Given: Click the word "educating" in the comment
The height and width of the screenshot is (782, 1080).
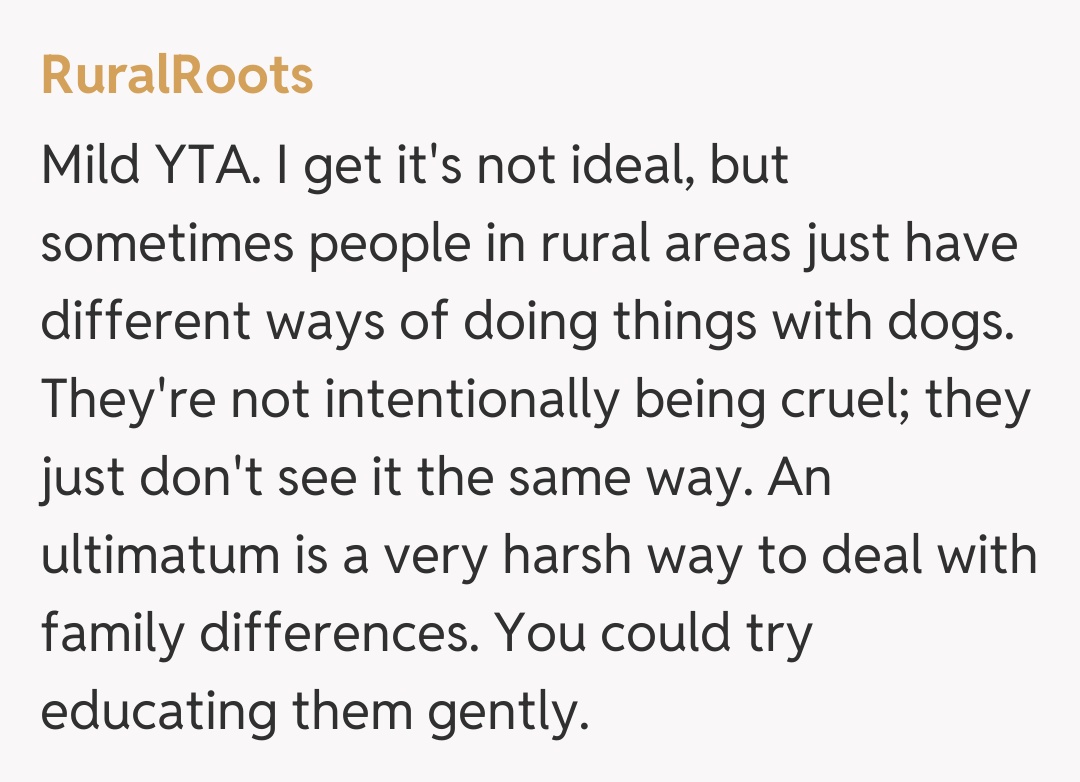Looking at the screenshot, I should click(x=159, y=712).
